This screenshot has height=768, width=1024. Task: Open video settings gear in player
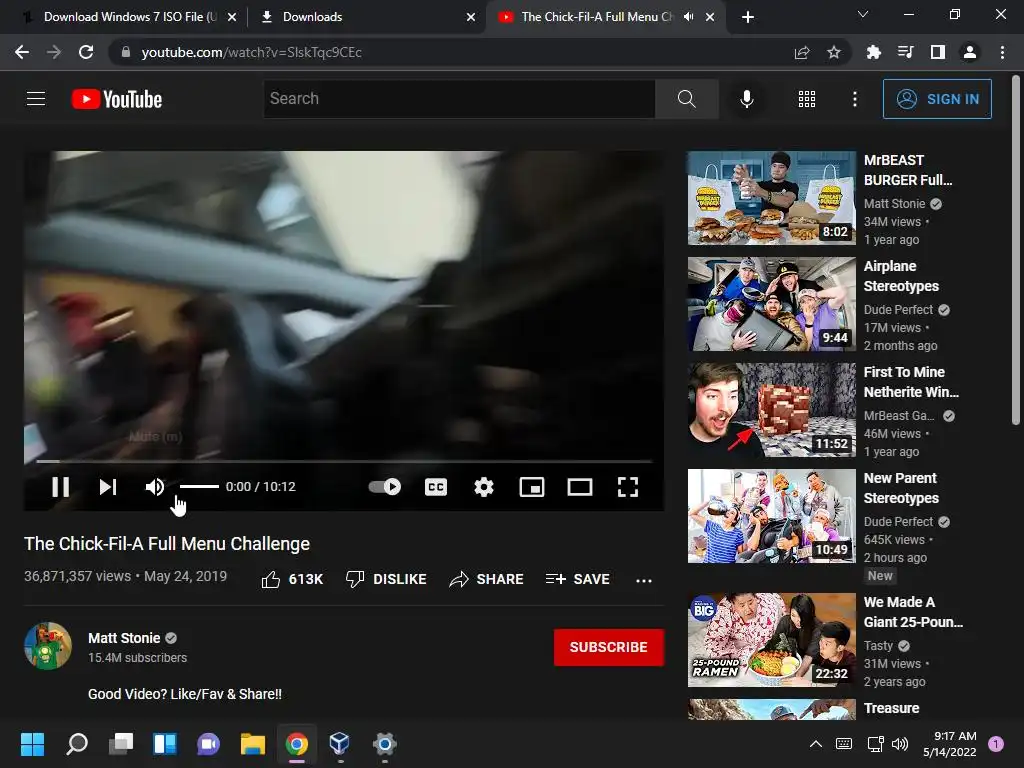point(484,487)
